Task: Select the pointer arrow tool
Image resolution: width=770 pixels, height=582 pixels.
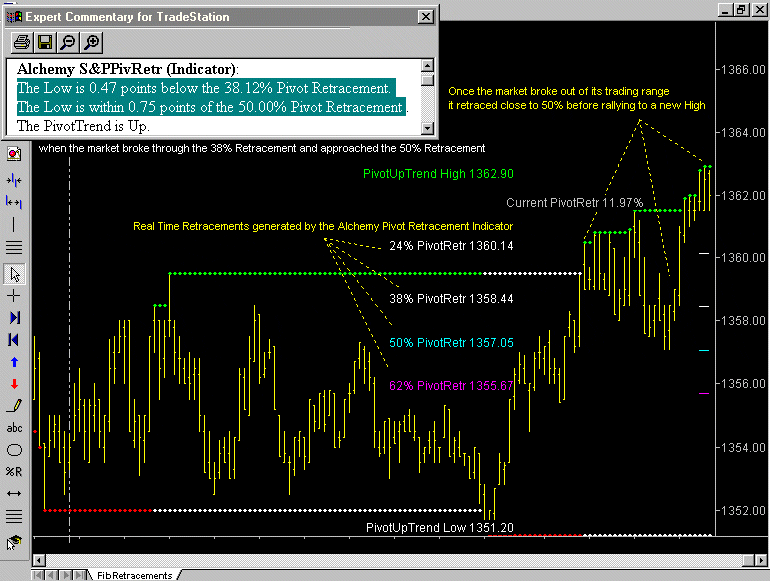Action: (x=15, y=274)
